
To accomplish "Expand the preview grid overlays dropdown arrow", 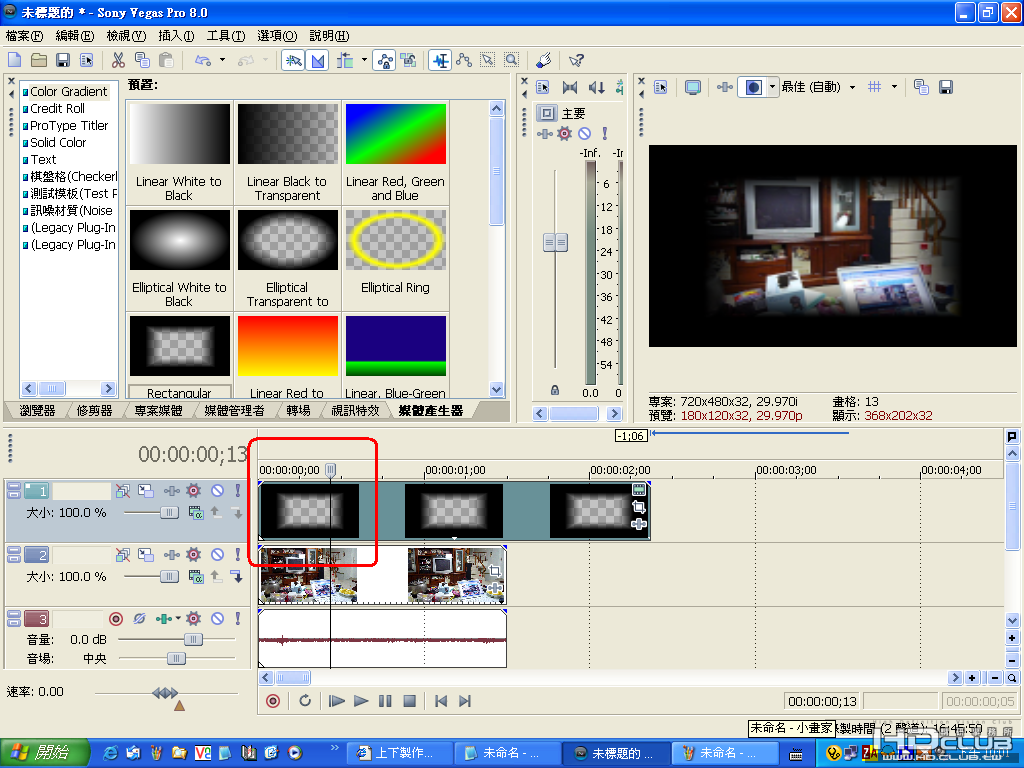I will pos(894,87).
